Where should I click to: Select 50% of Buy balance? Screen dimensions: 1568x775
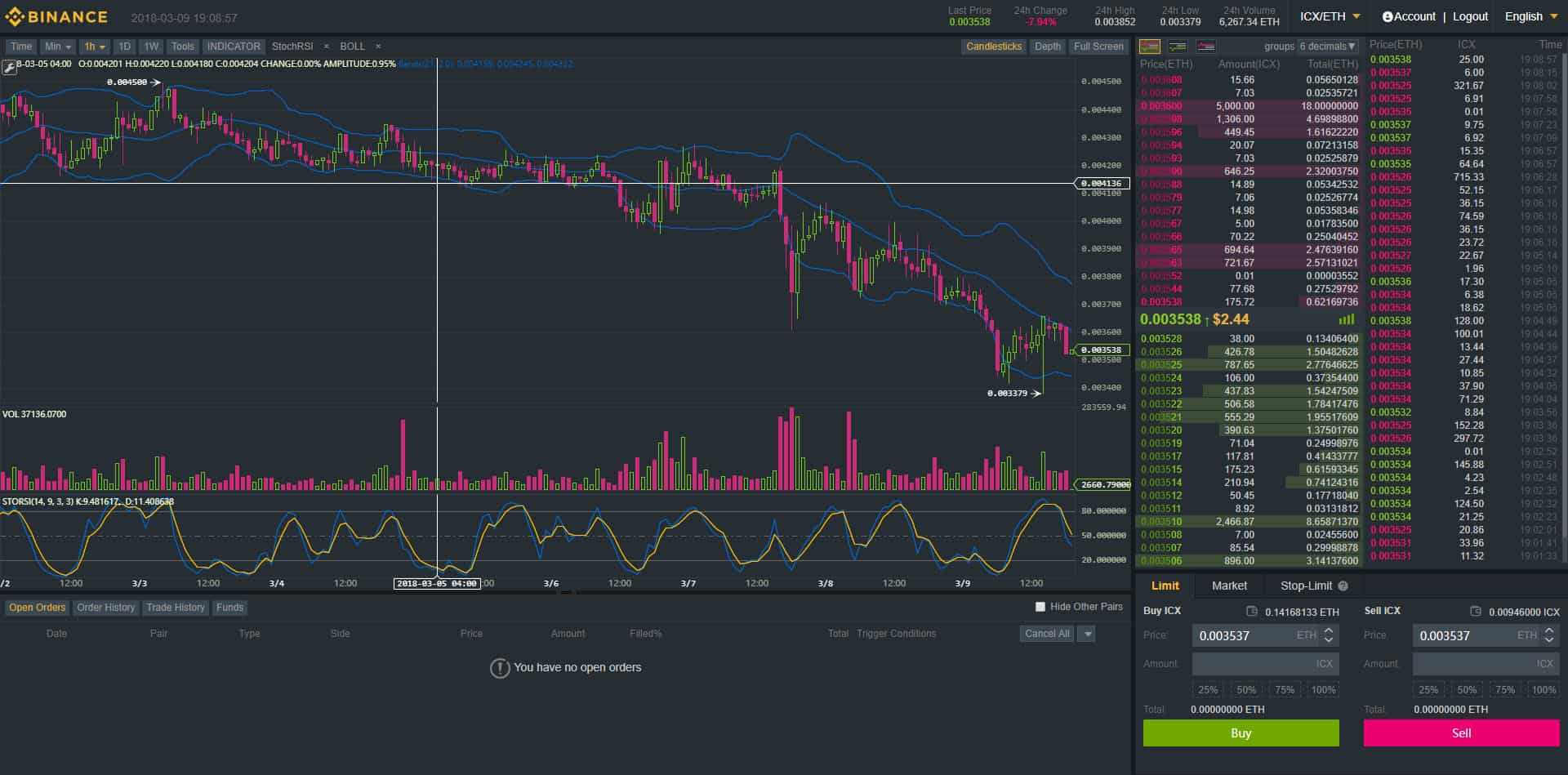coord(1246,690)
